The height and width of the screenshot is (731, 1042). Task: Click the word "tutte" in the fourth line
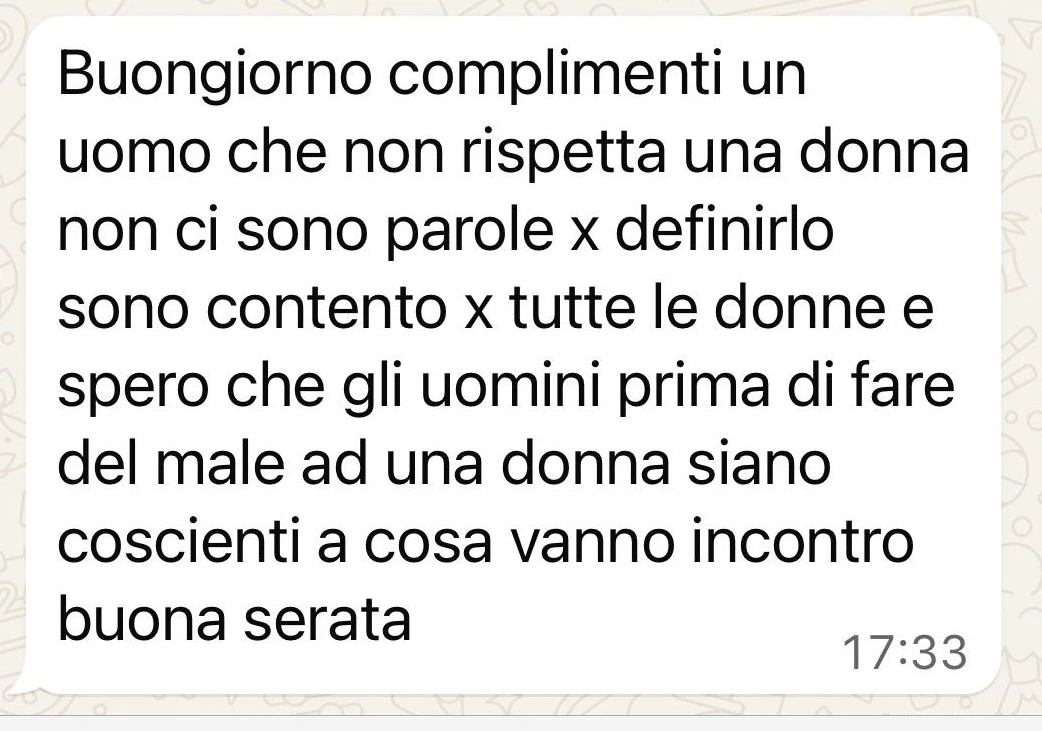572,309
